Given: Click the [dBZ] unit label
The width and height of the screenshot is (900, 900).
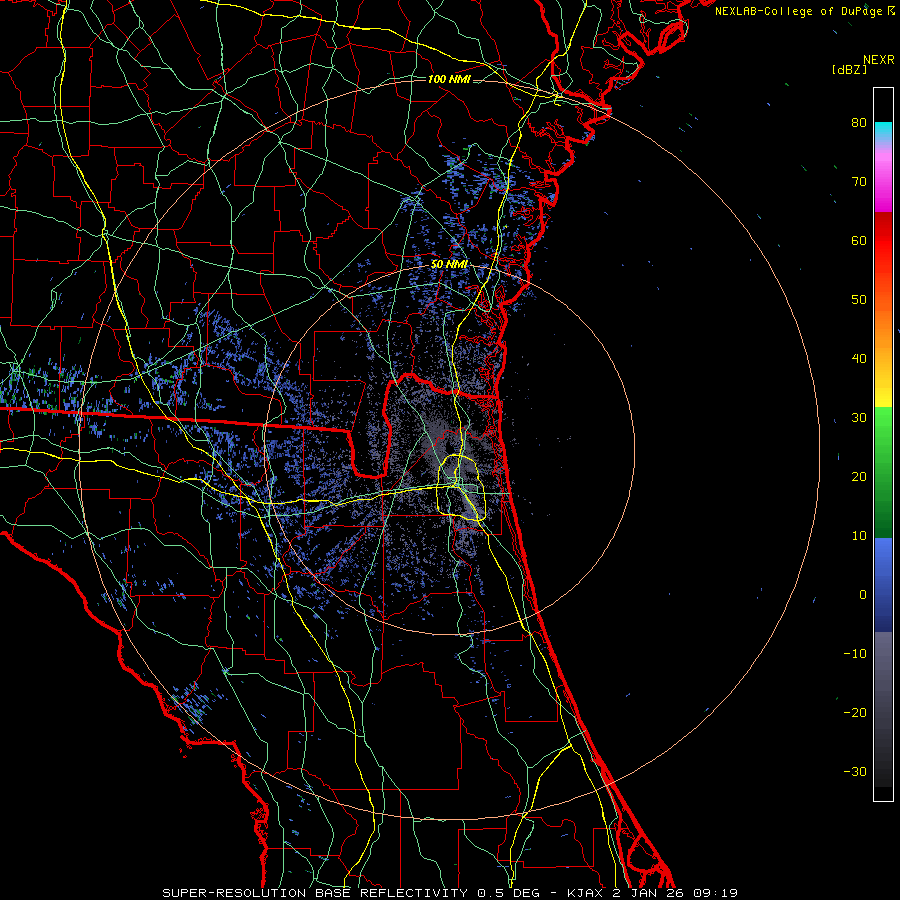Looking at the screenshot, I should 849,70.
